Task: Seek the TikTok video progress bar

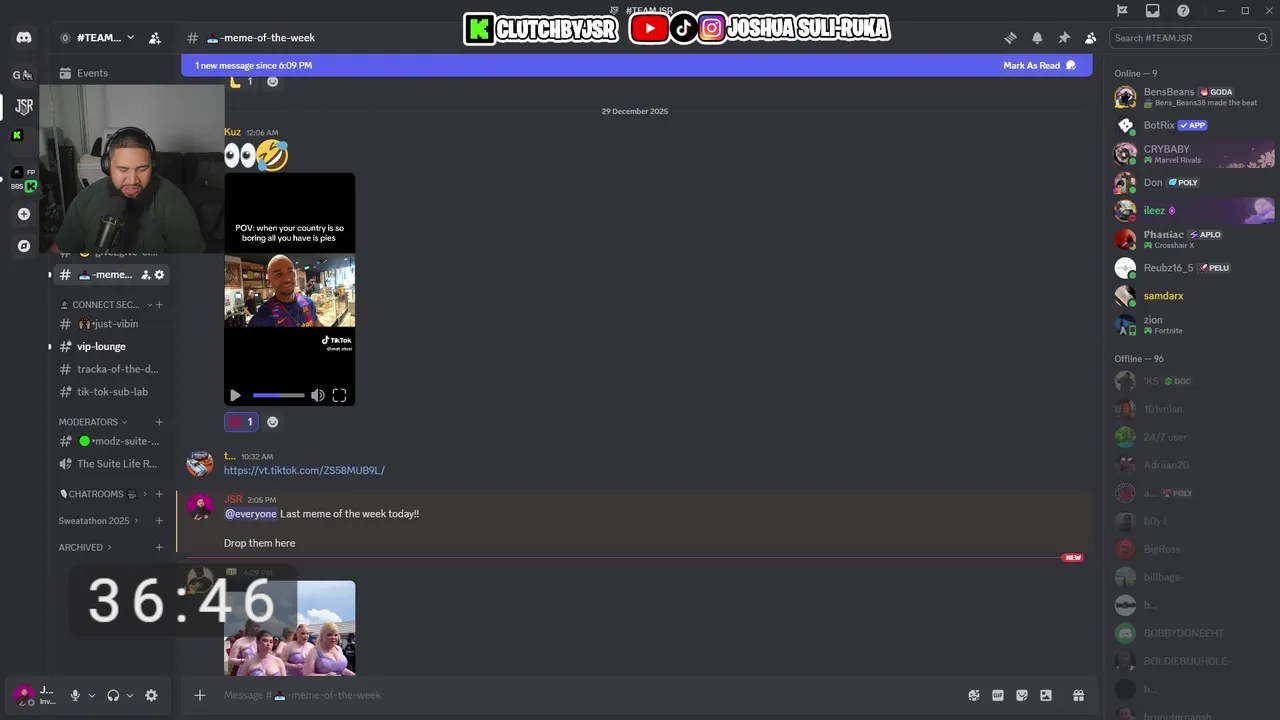Action: (x=278, y=395)
